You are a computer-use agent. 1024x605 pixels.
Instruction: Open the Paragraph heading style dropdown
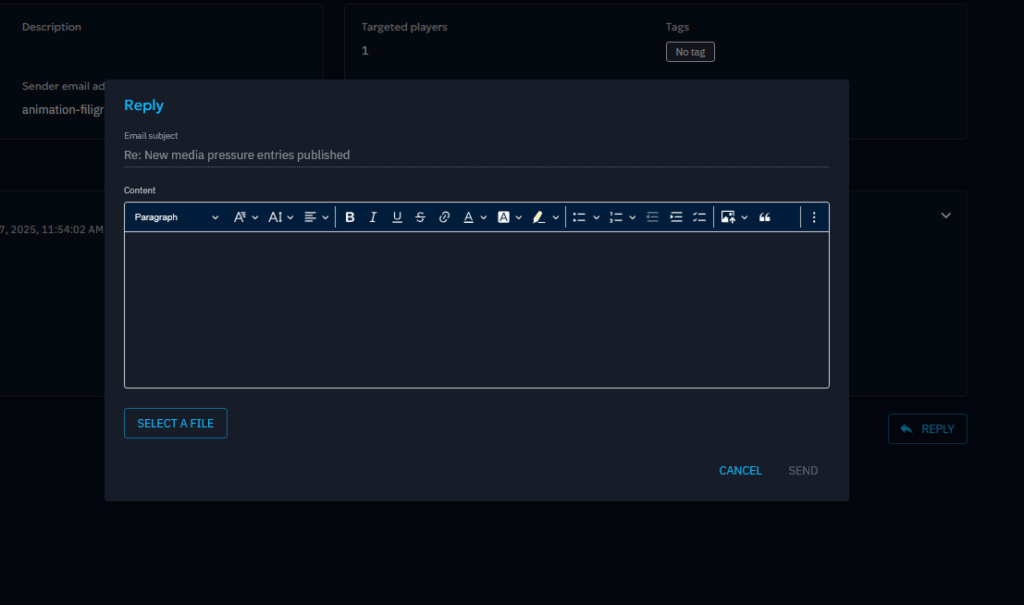pyautogui.click(x=176, y=217)
